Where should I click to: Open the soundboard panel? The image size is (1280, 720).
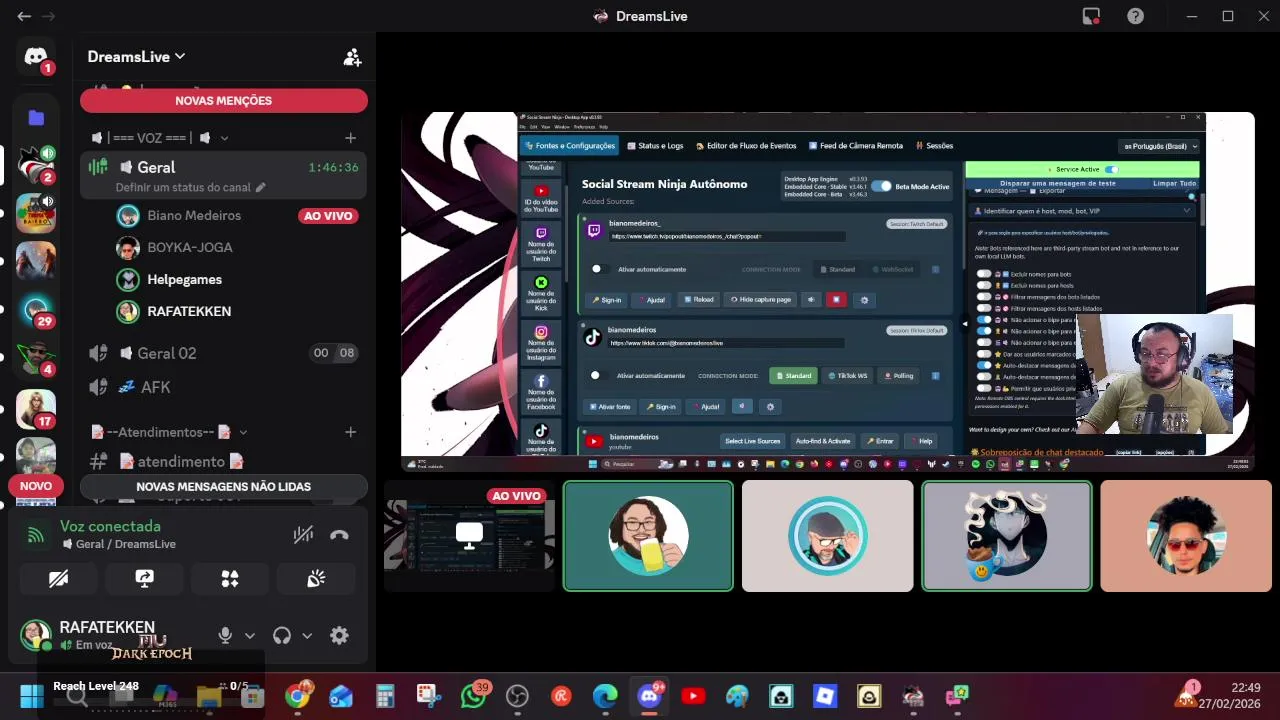pos(316,579)
